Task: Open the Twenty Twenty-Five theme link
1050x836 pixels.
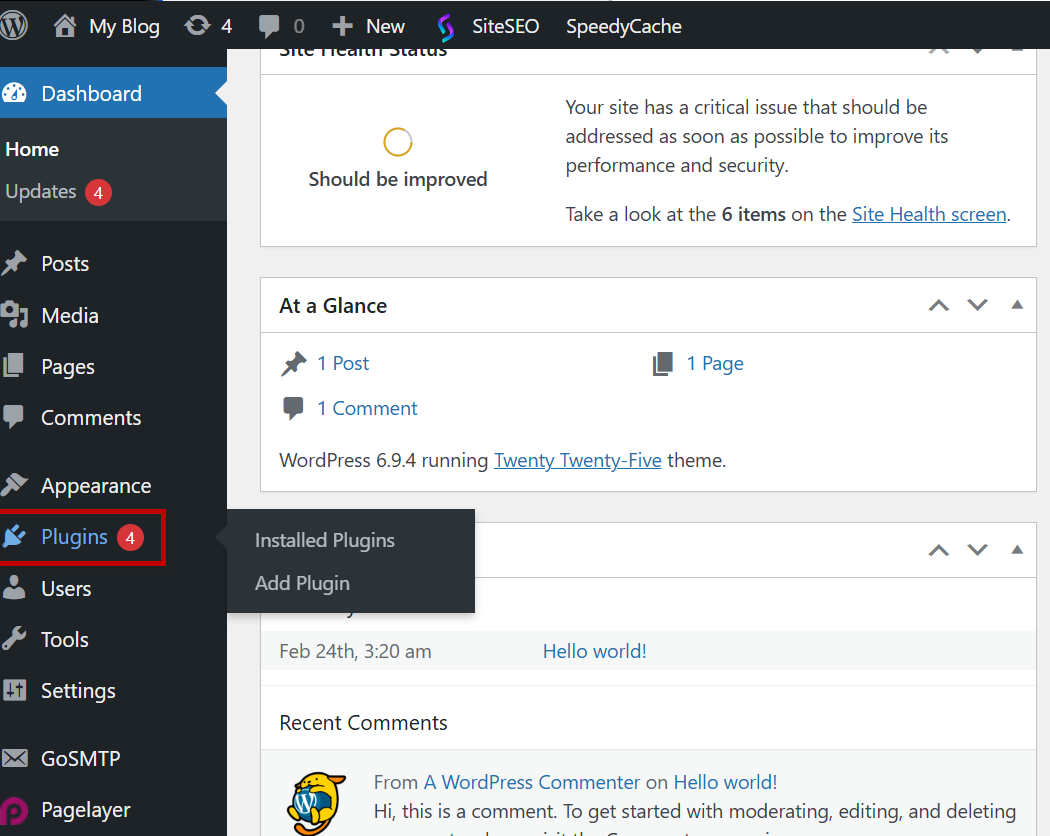Action: pos(577,461)
